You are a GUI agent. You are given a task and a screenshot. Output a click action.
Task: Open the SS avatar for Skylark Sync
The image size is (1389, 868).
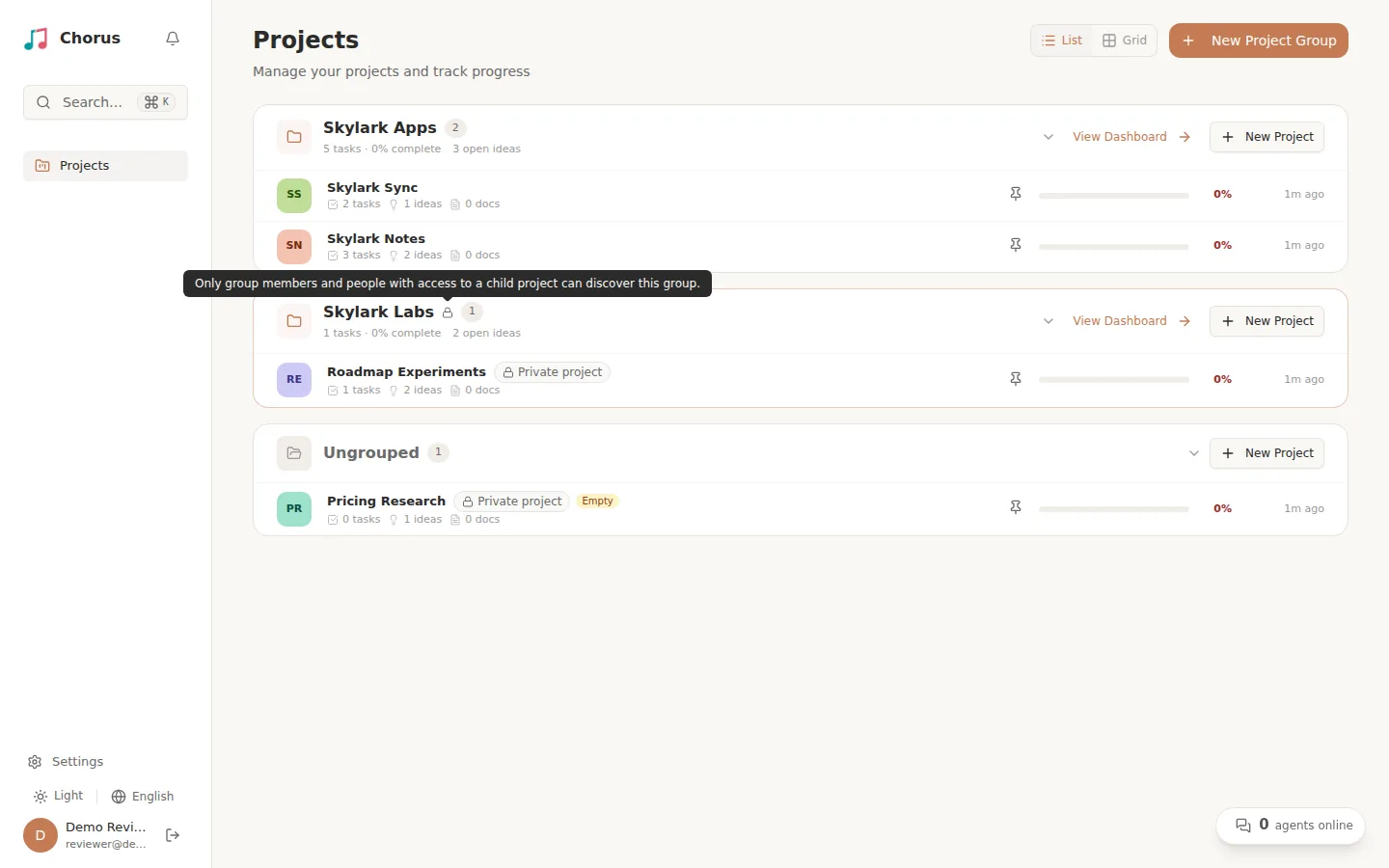tap(294, 195)
